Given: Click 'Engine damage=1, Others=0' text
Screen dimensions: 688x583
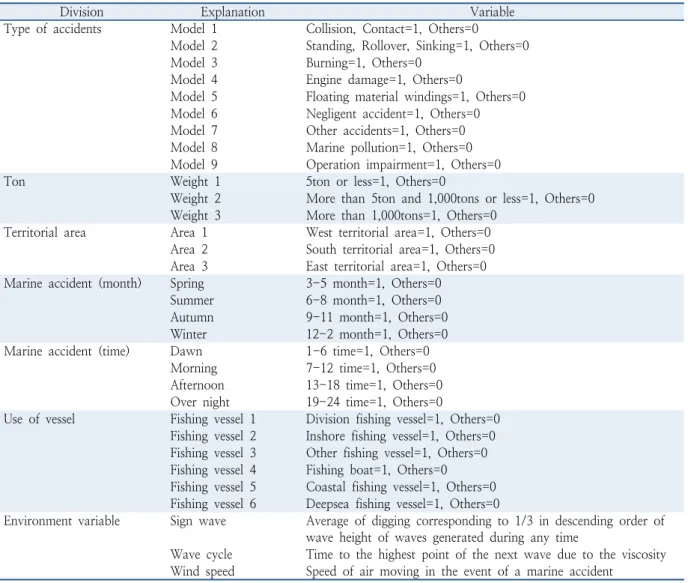Looking at the screenshot, I should click(x=384, y=80).
